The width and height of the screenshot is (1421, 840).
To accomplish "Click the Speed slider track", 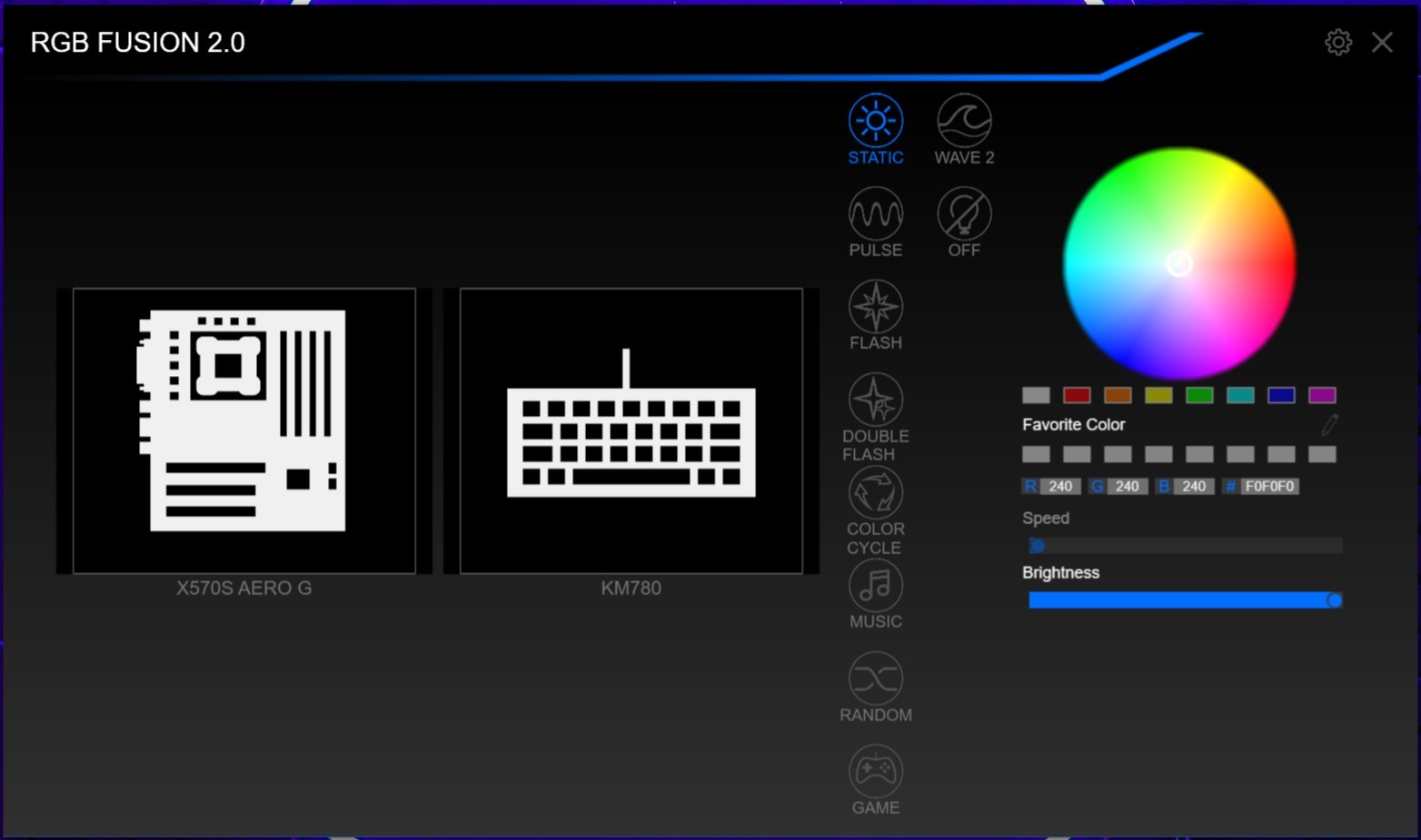I will pyautogui.click(x=1185, y=546).
